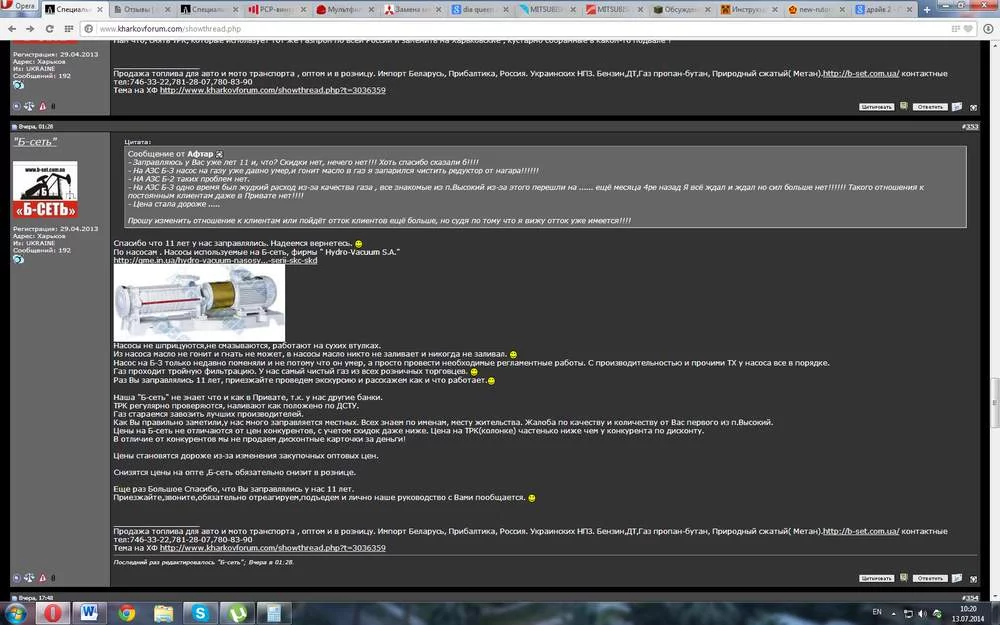Click Ответить button in post #353

click(930, 578)
